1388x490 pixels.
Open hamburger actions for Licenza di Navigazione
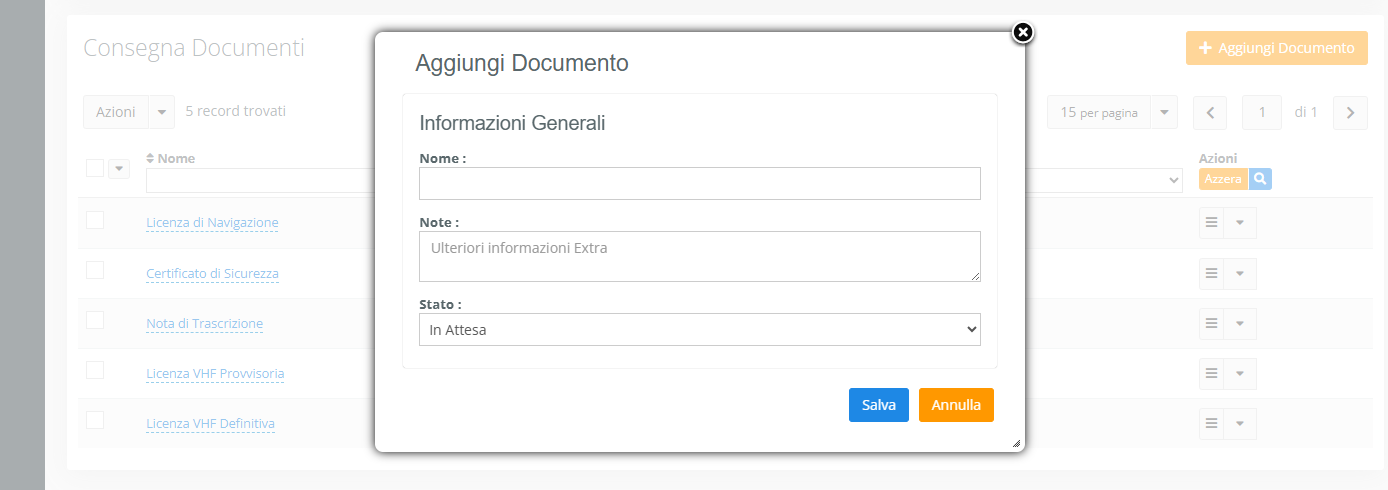pos(1211,223)
